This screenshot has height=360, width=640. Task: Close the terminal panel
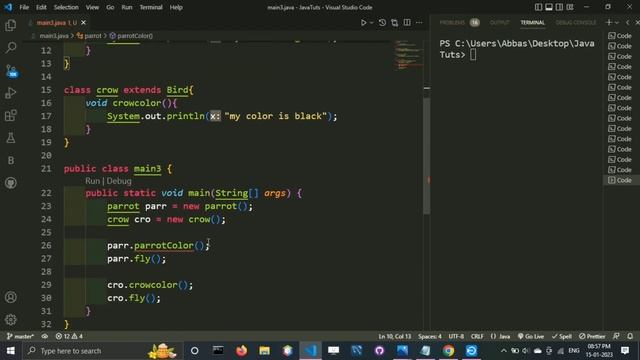[x=637, y=22]
